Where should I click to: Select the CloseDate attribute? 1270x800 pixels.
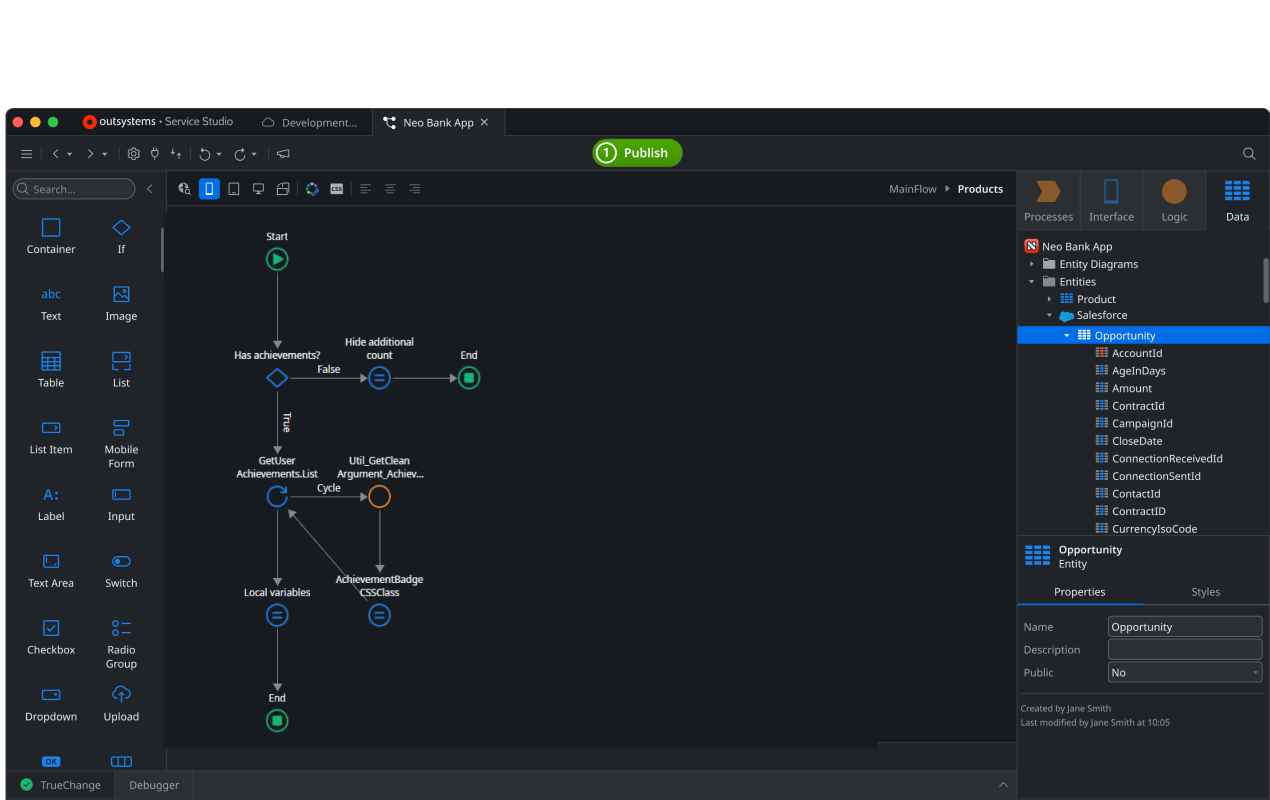coord(1129,441)
